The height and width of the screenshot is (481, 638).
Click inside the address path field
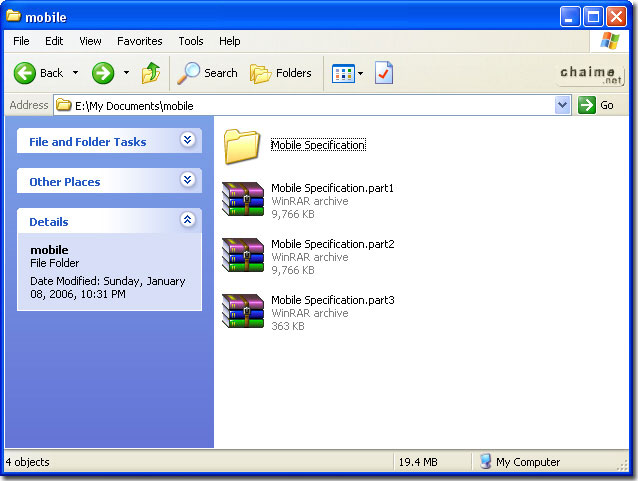[x=300, y=105]
